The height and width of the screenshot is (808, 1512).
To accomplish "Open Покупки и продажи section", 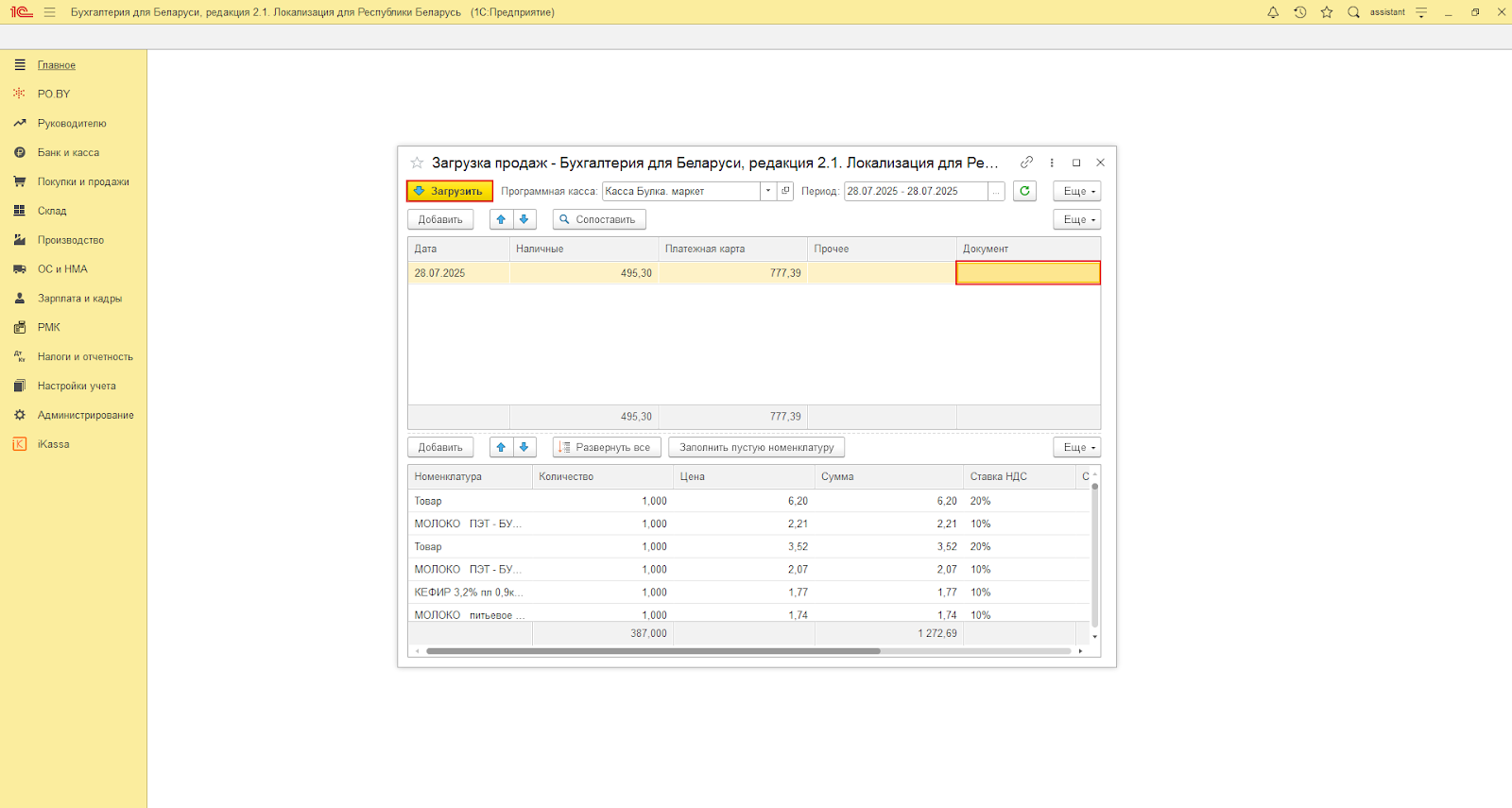I will click(83, 182).
